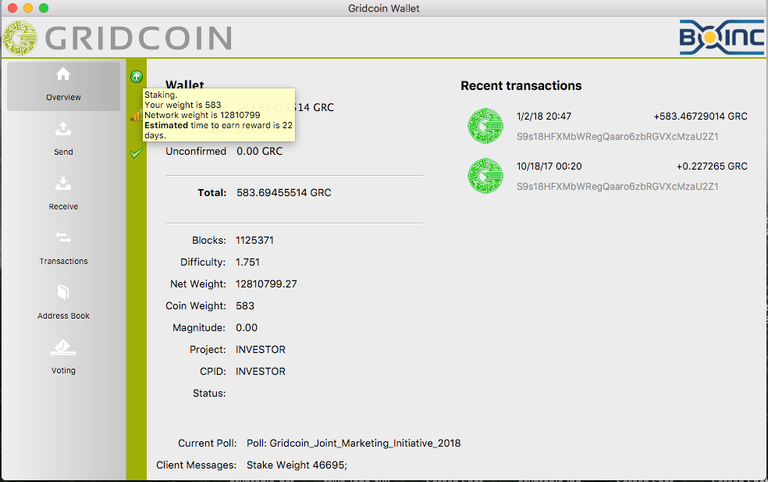Click the 1/2/18 20:47 date

click(x=544, y=117)
